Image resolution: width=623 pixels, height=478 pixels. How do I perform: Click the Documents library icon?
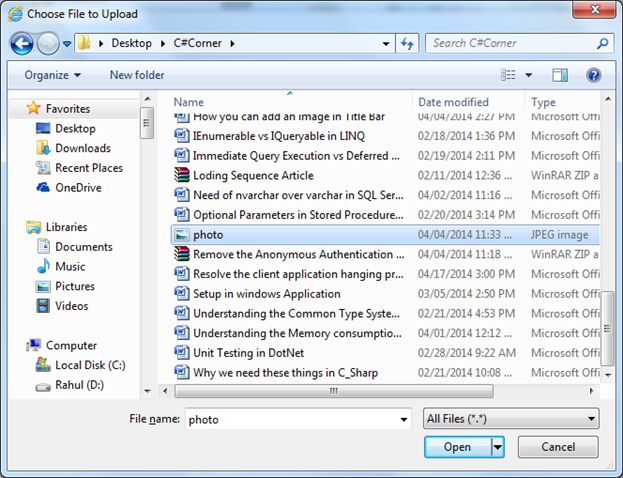43,246
